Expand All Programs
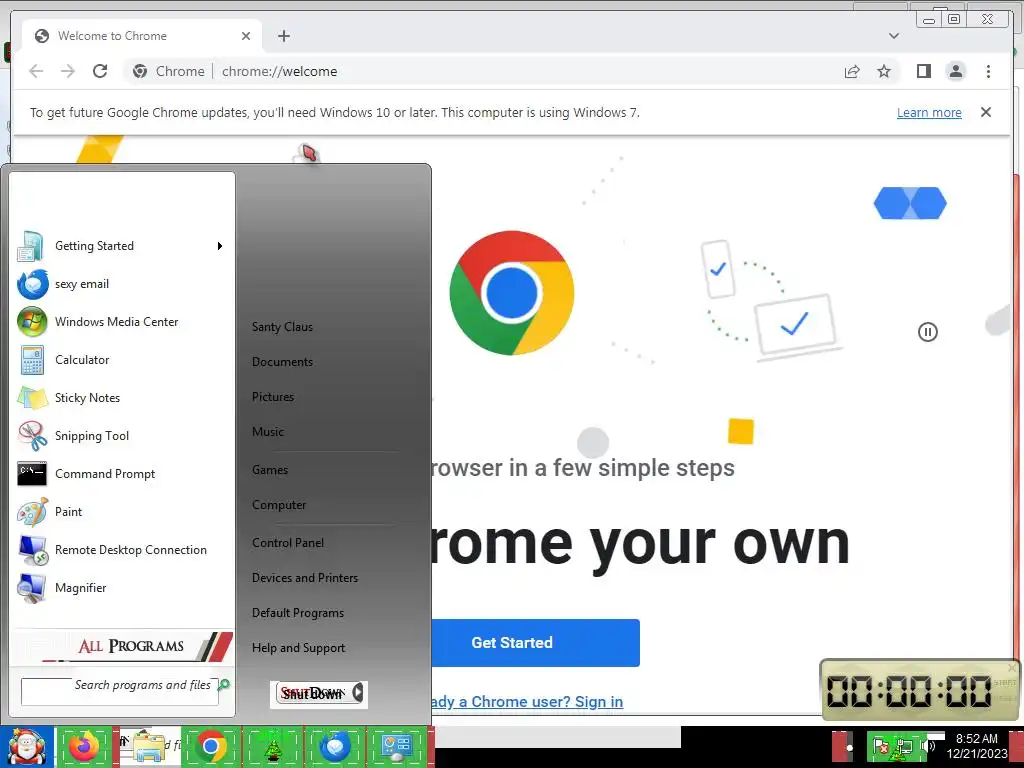 click(124, 646)
